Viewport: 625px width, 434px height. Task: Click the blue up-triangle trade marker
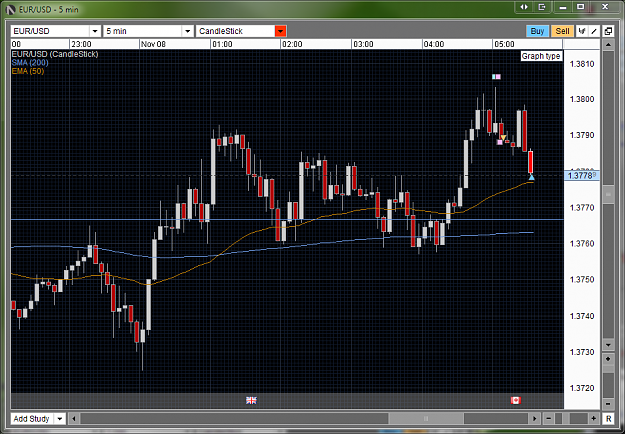531,177
